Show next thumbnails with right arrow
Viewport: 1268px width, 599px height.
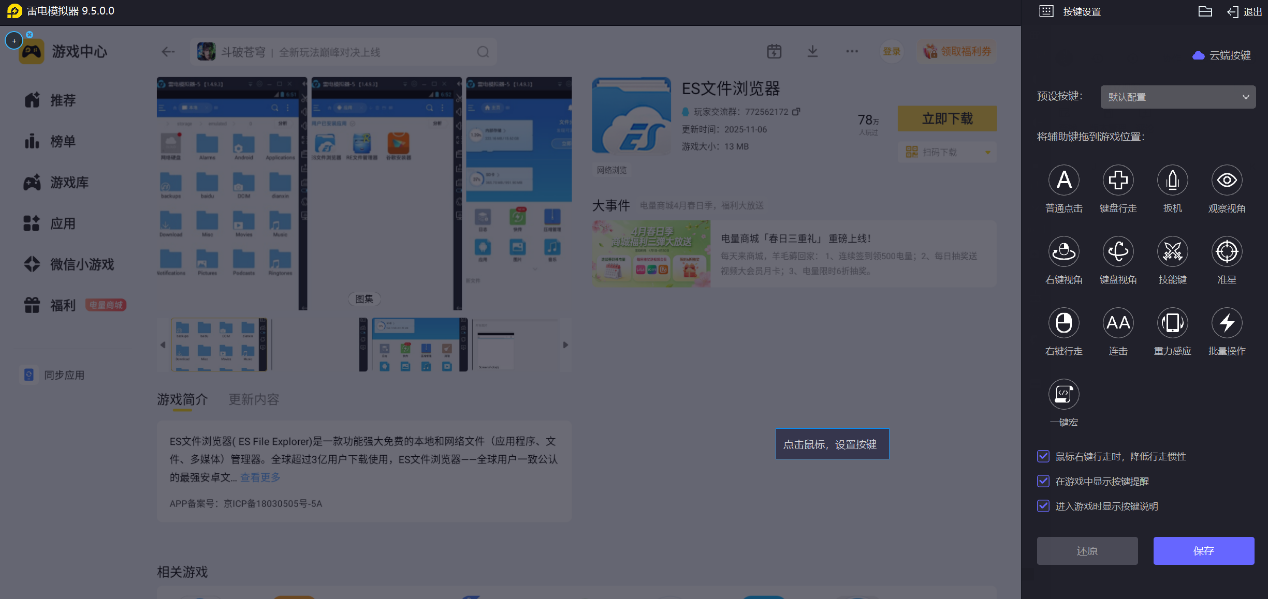point(566,345)
